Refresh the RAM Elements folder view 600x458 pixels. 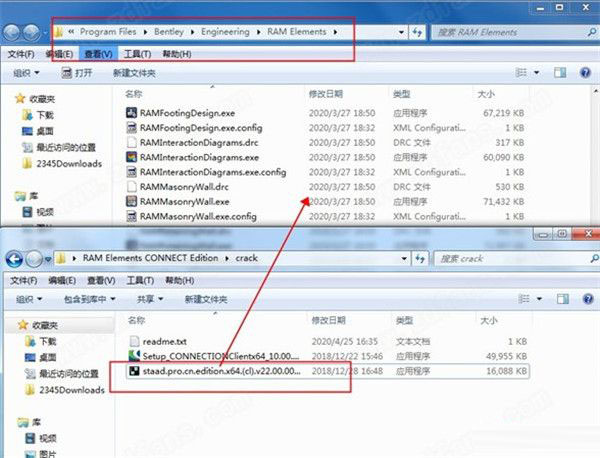[x=417, y=33]
